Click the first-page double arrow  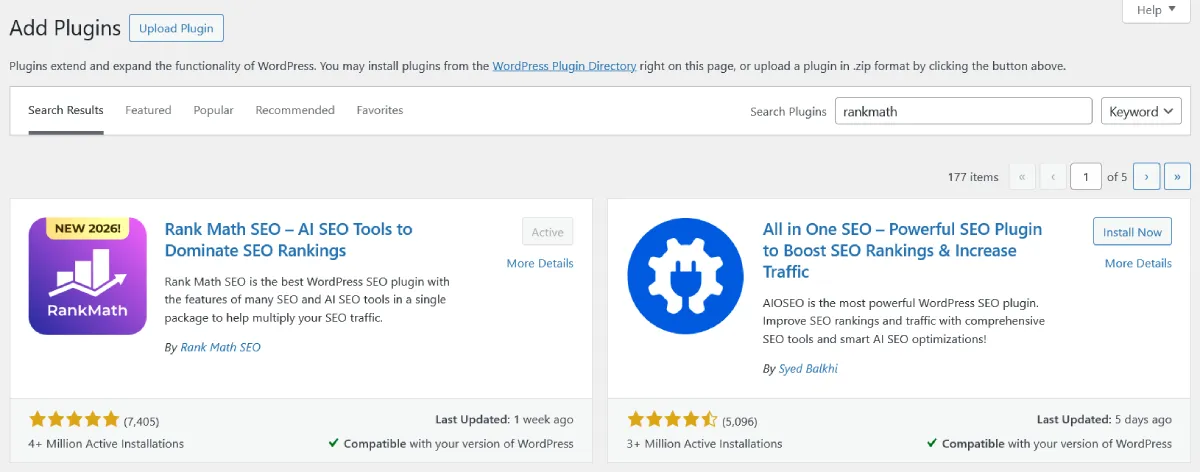[x=1022, y=177]
